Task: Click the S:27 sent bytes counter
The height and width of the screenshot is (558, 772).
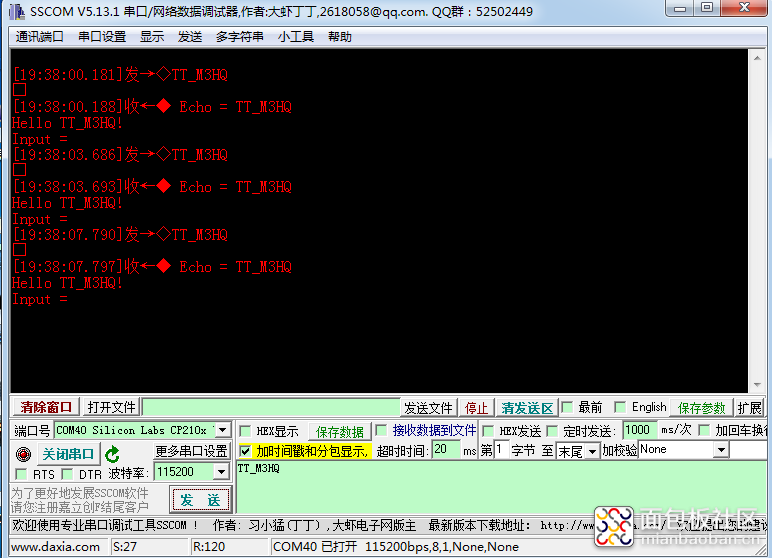Action: pos(125,547)
